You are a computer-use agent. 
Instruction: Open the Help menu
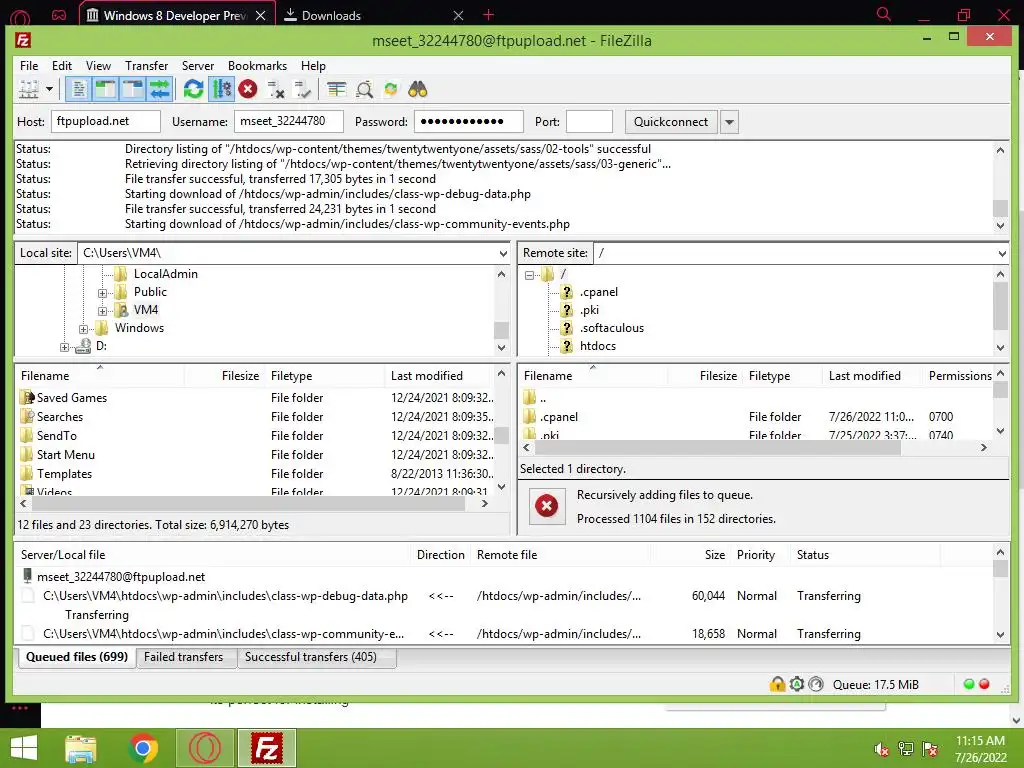click(x=313, y=66)
